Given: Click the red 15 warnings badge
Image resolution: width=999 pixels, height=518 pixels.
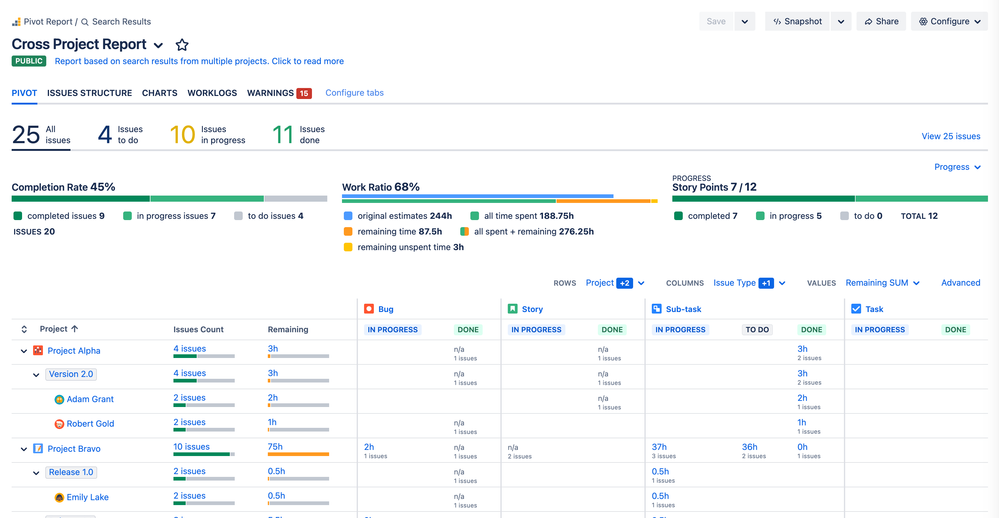Looking at the screenshot, I should (x=304, y=93).
